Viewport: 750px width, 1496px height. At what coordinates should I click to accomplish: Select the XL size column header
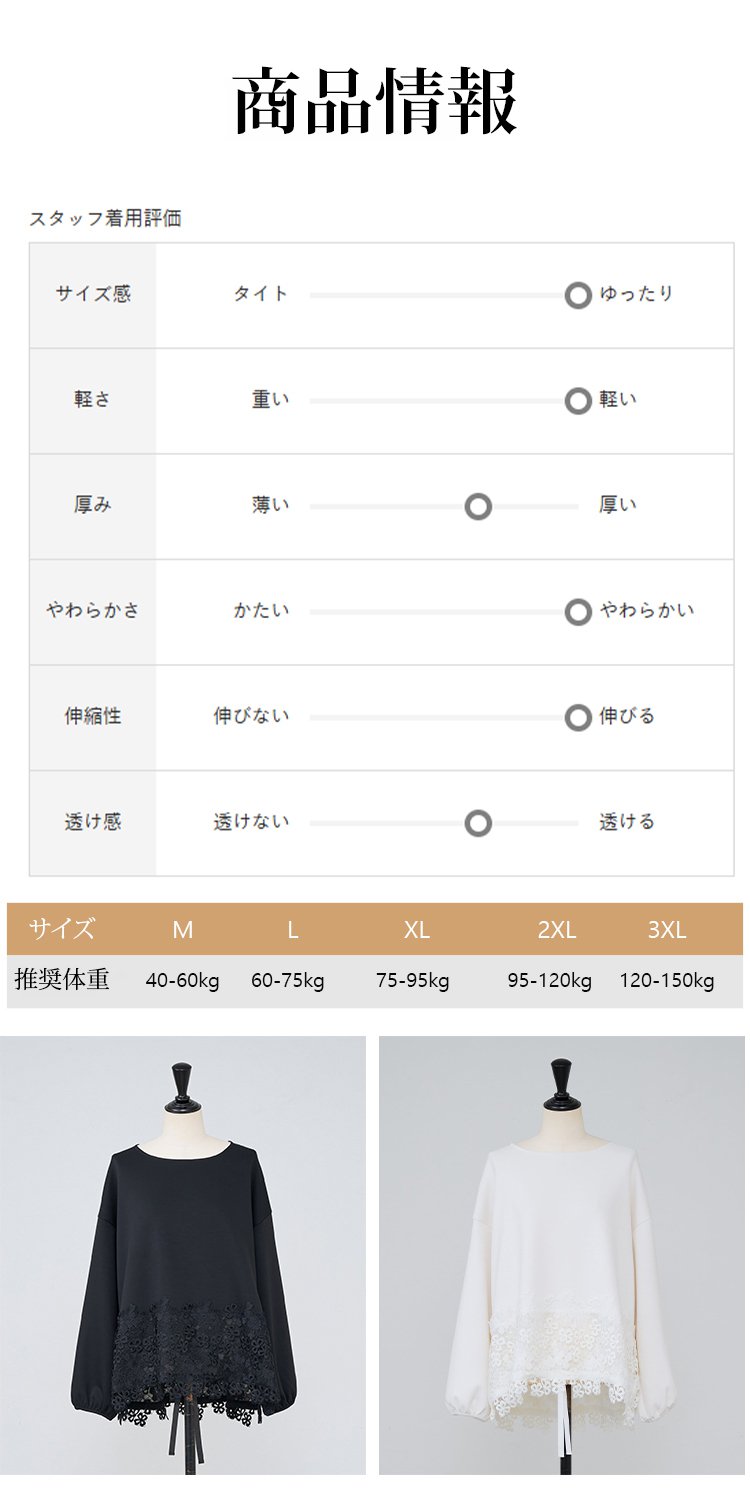click(x=417, y=930)
